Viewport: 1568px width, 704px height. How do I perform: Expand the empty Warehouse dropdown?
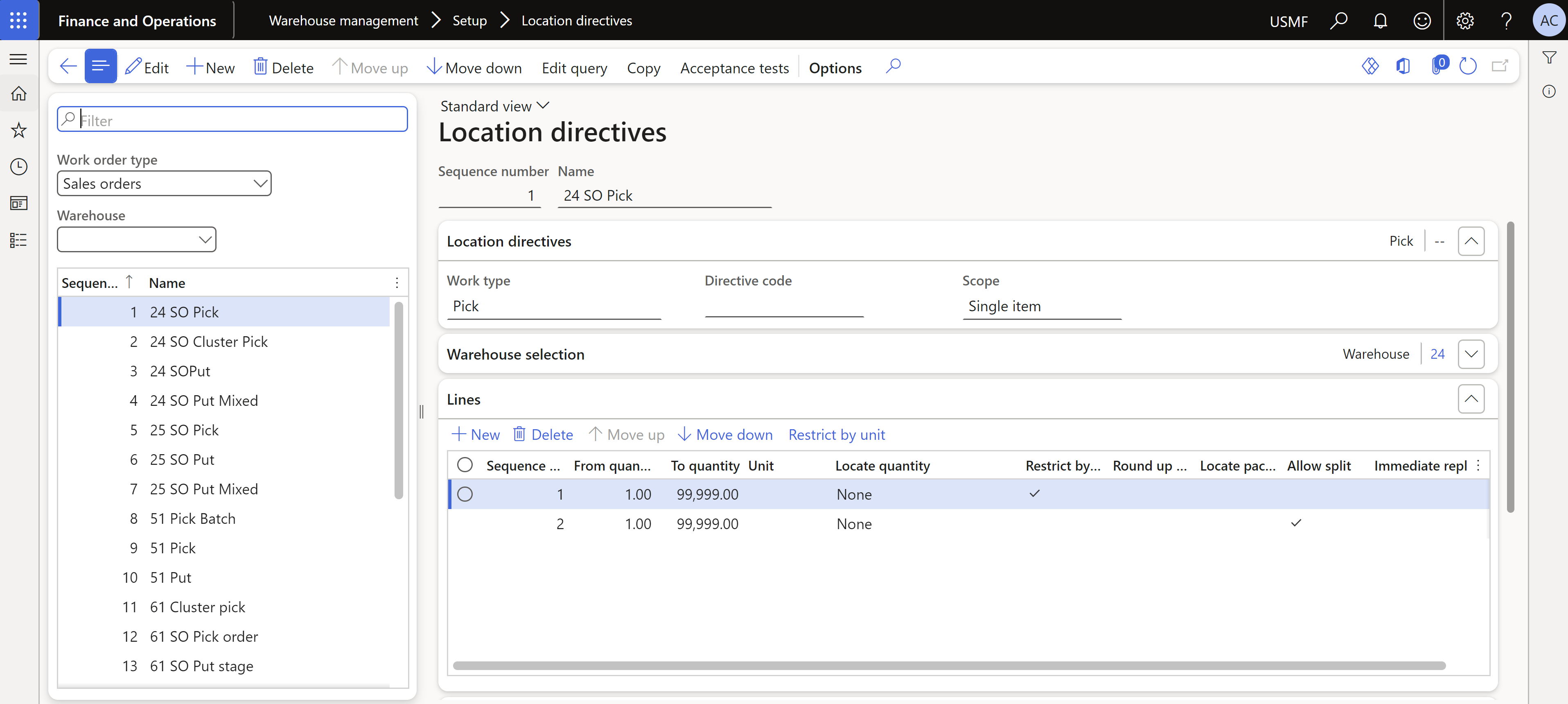(x=205, y=239)
